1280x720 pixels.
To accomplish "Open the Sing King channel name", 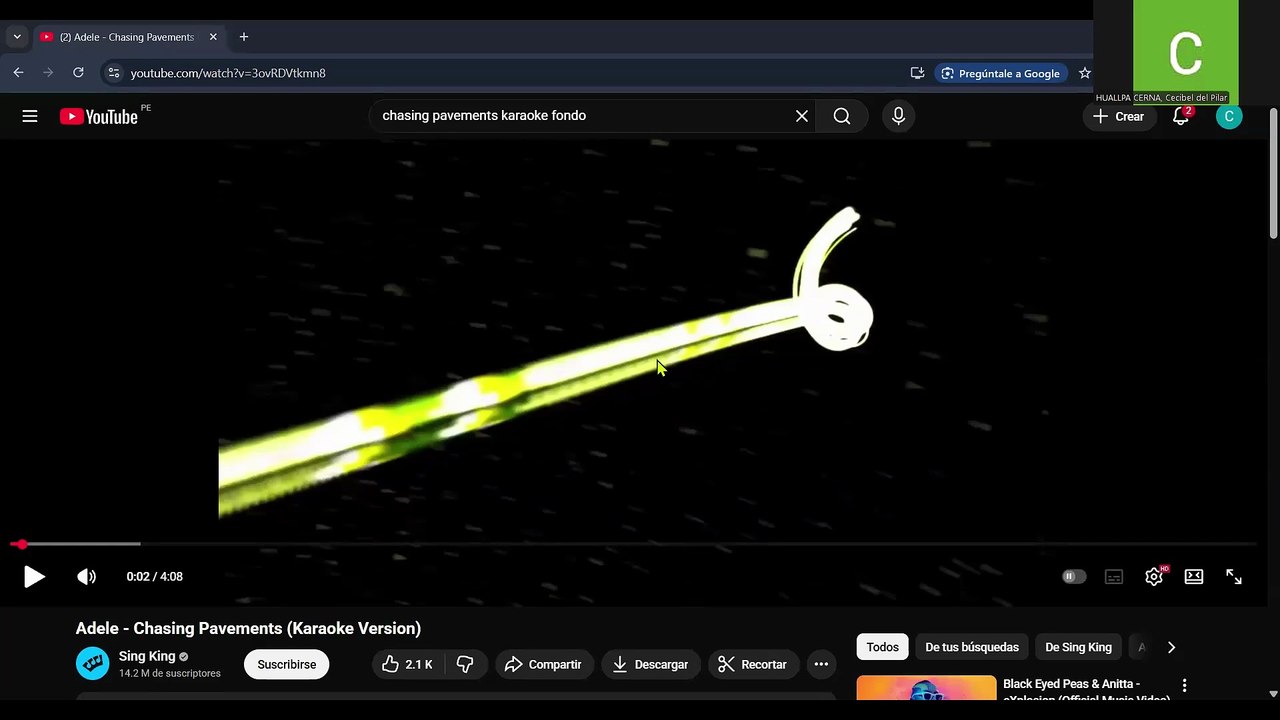I will point(147,657).
